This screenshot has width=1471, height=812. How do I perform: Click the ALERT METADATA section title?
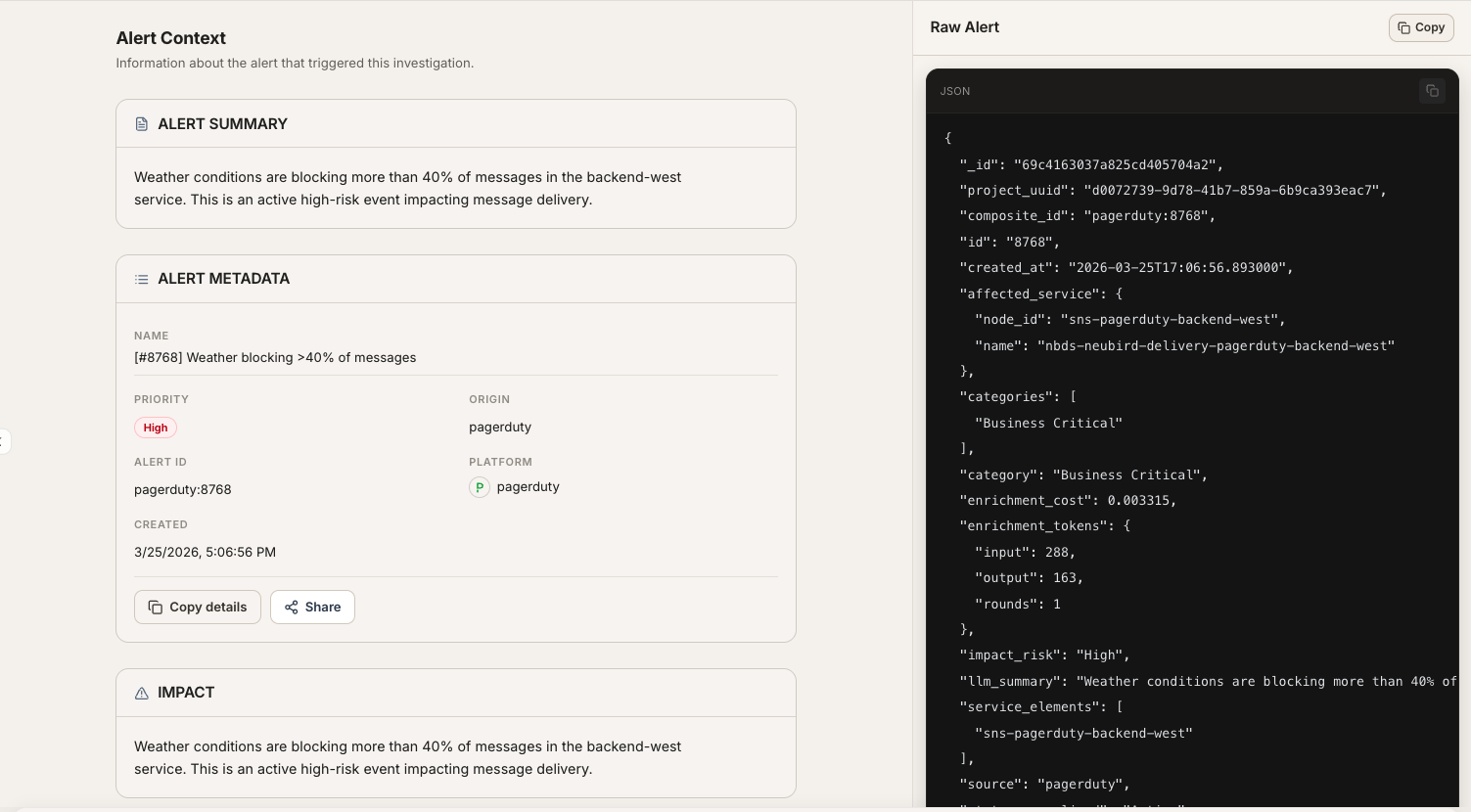coord(224,279)
